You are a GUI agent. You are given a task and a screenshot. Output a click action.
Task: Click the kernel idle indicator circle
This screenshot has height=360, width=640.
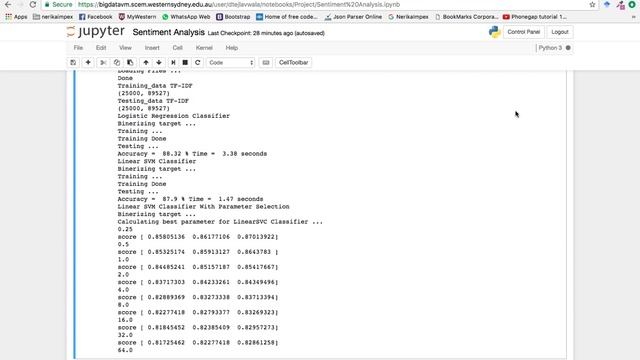pos(568,48)
